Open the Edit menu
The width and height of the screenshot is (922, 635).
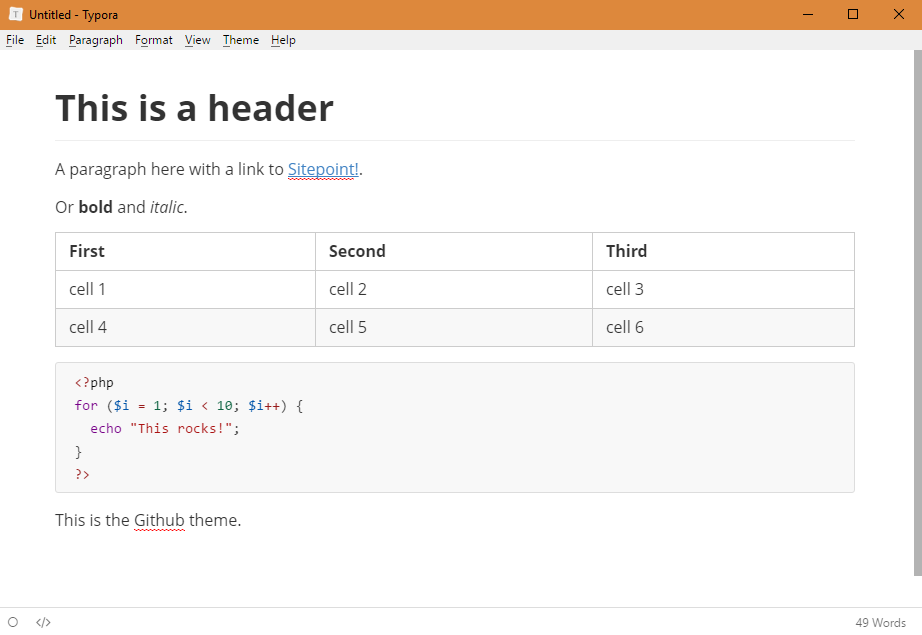point(46,40)
